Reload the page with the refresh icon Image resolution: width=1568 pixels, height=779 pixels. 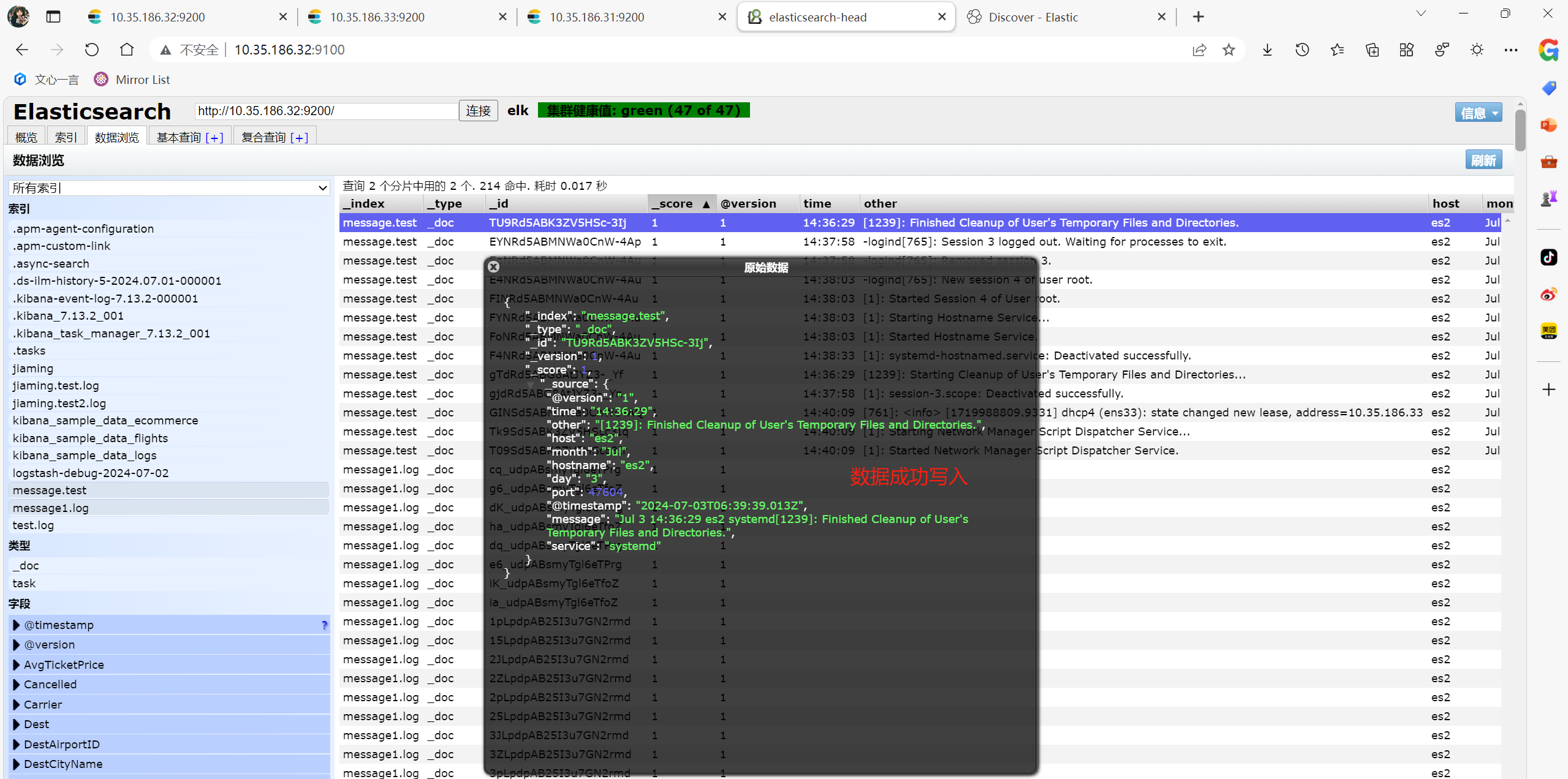(x=92, y=50)
